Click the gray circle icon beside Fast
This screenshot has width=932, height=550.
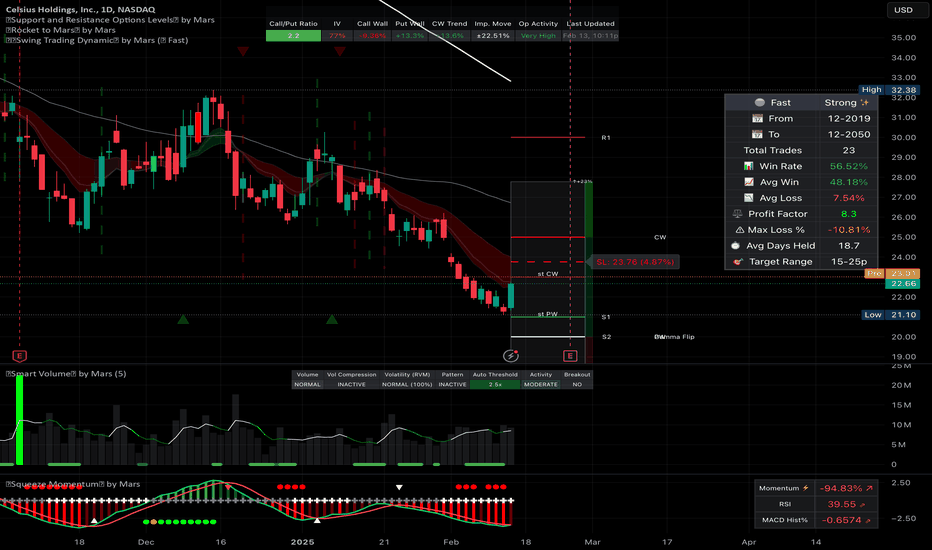pyautogui.click(x=759, y=102)
